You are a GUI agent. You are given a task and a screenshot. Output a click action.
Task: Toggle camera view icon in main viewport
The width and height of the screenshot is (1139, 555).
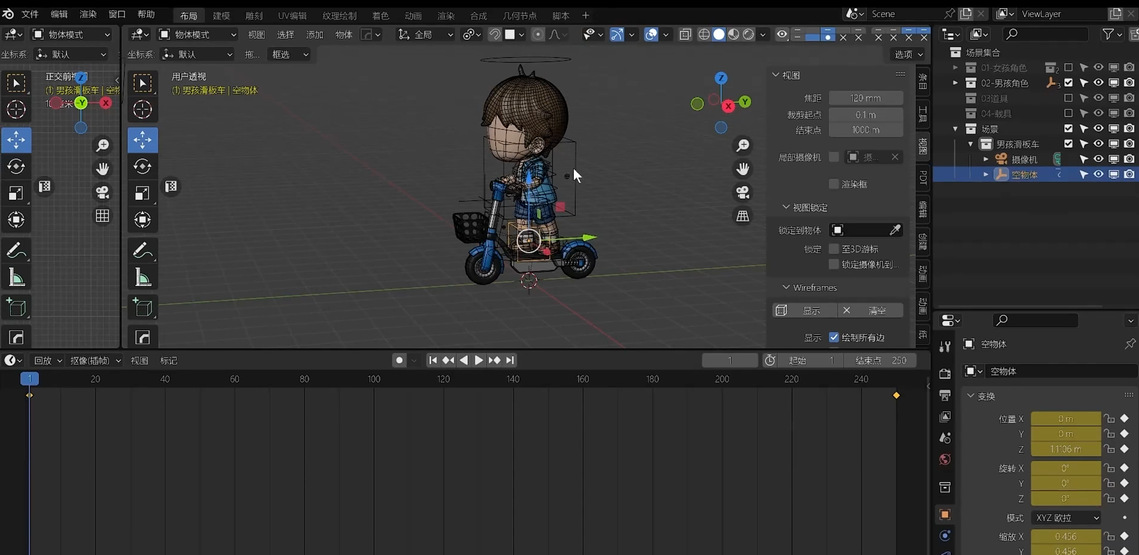(743, 192)
